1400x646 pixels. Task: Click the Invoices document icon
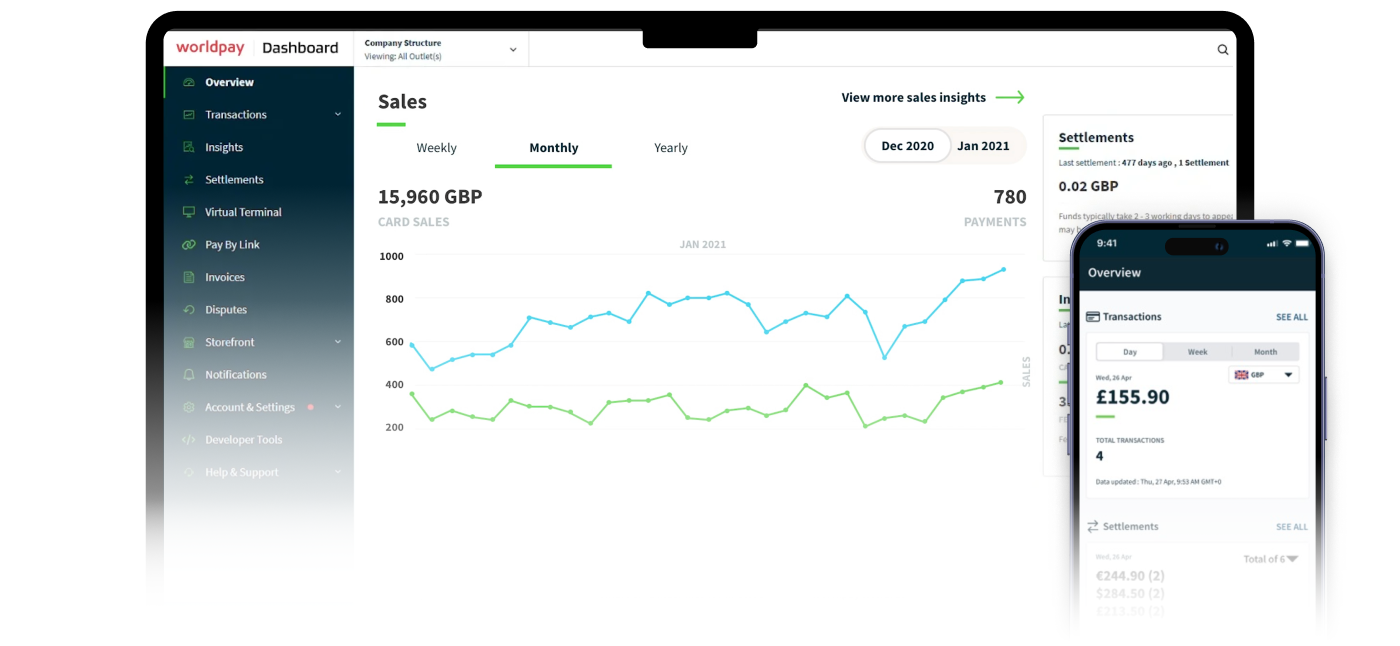click(x=188, y=277)
